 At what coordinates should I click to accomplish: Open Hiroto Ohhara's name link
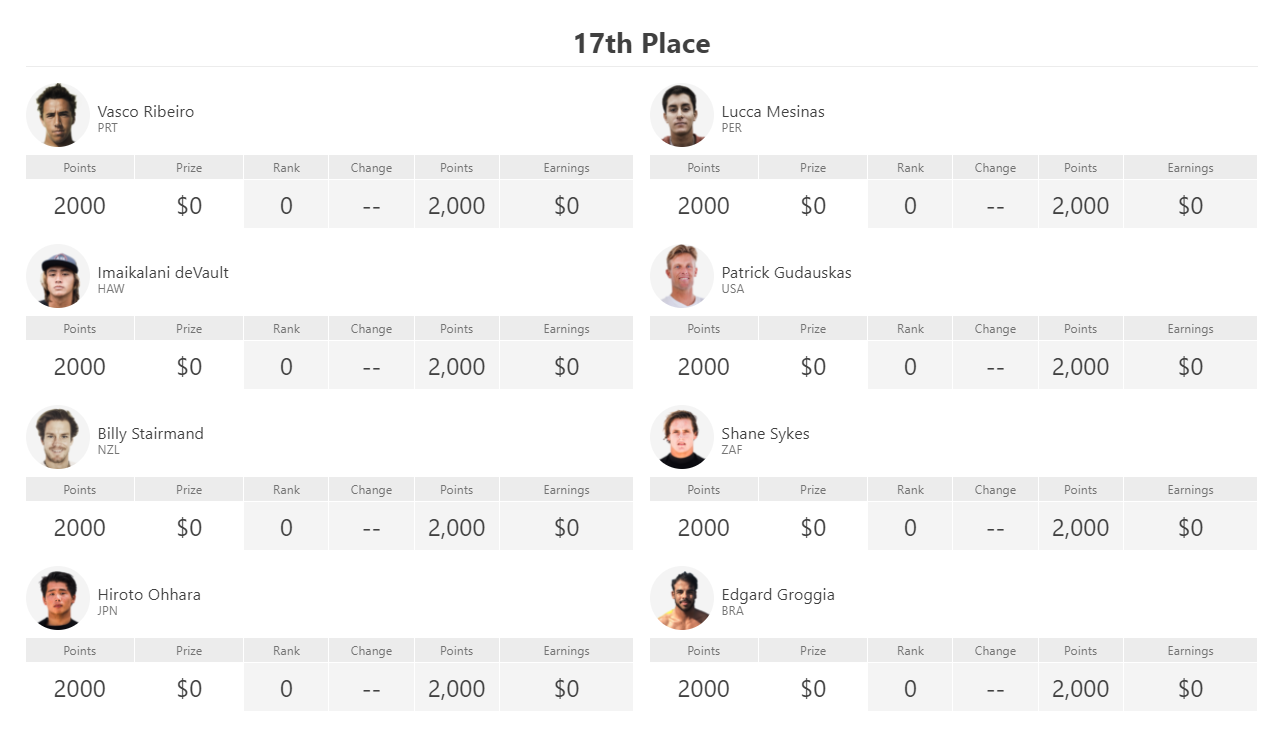point(149,594)
